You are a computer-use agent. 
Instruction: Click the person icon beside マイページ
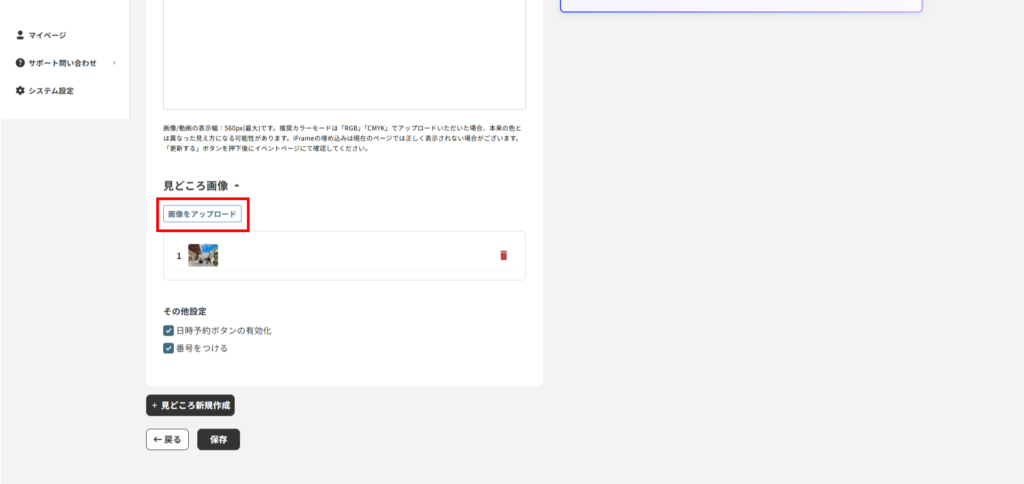pos(20,35)
